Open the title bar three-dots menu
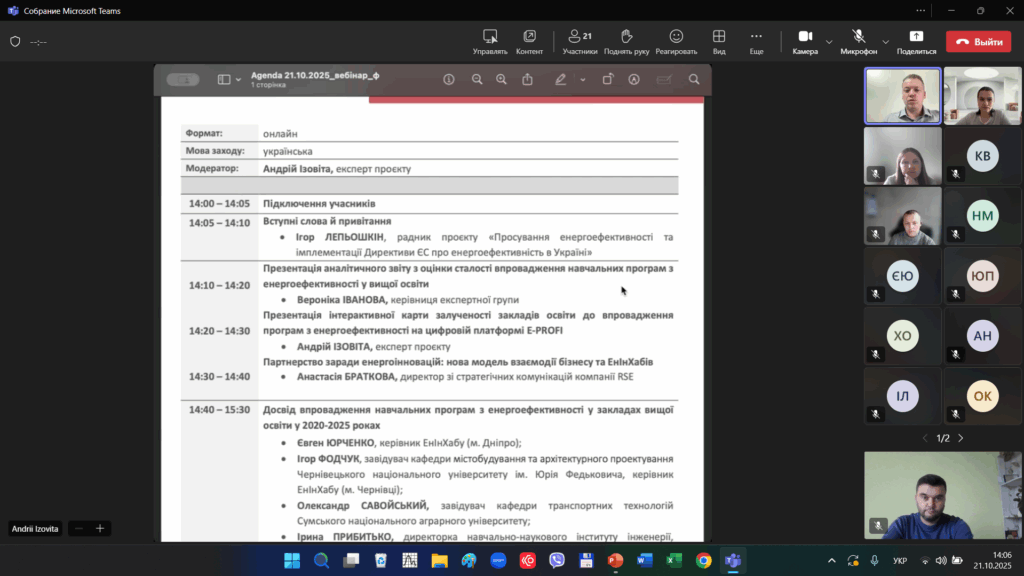1024x576 pixels. [x=920, y=10]
